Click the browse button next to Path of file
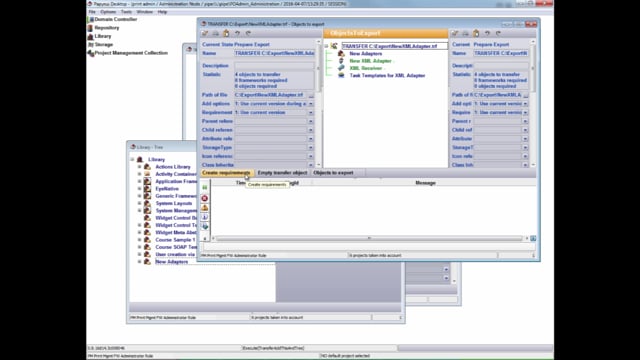 coord(311,95)
